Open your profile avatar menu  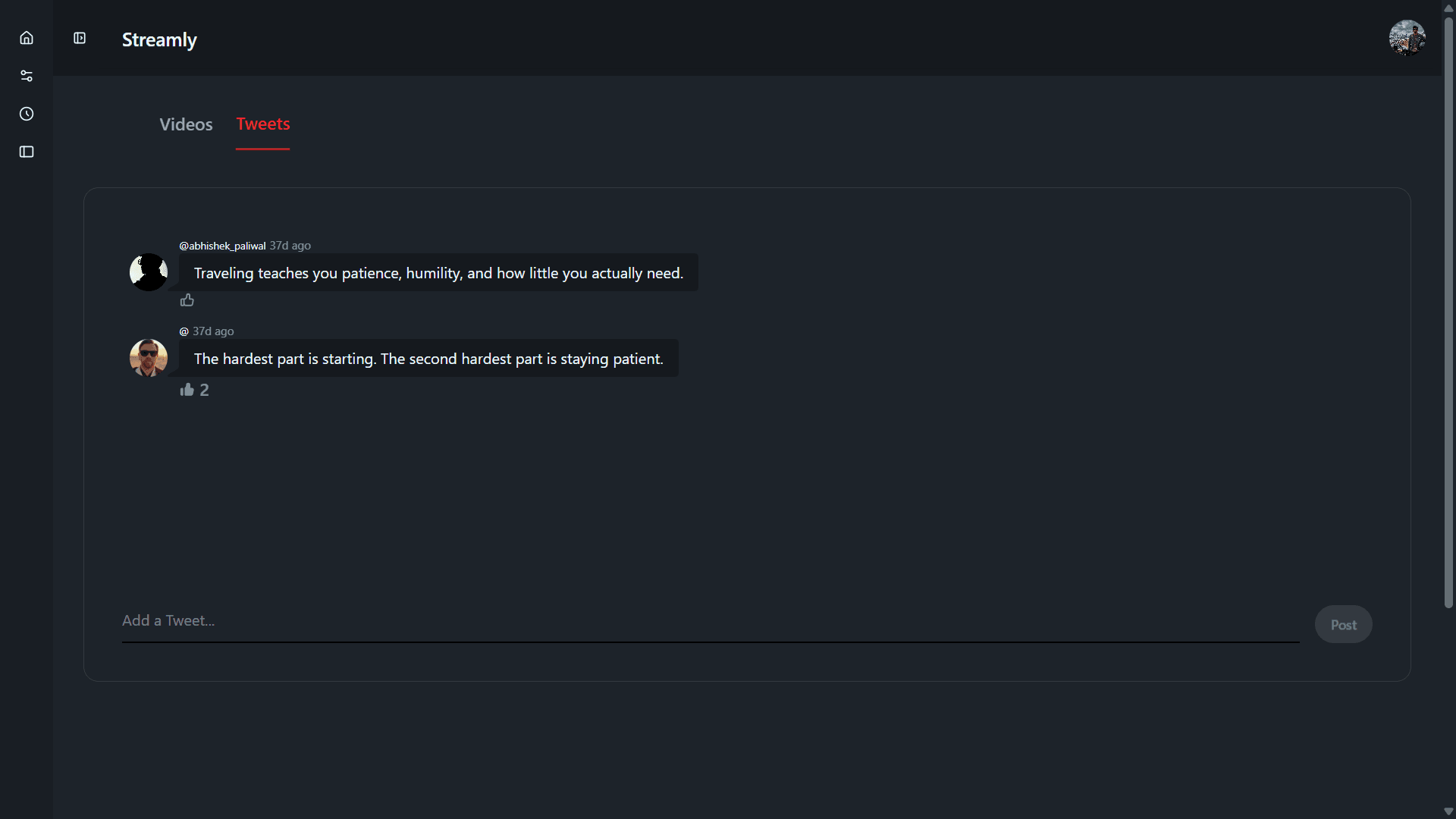tap(1407, 38)
